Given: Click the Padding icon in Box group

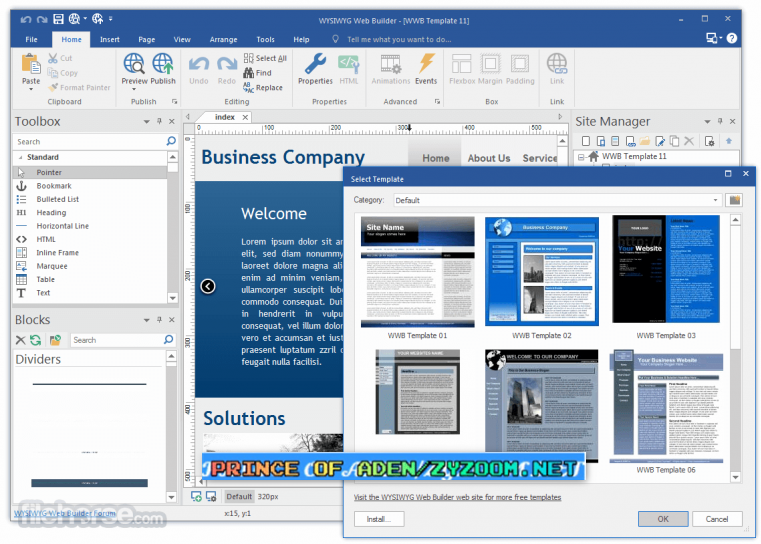Looking at the screenshot, I should (520, 64).
